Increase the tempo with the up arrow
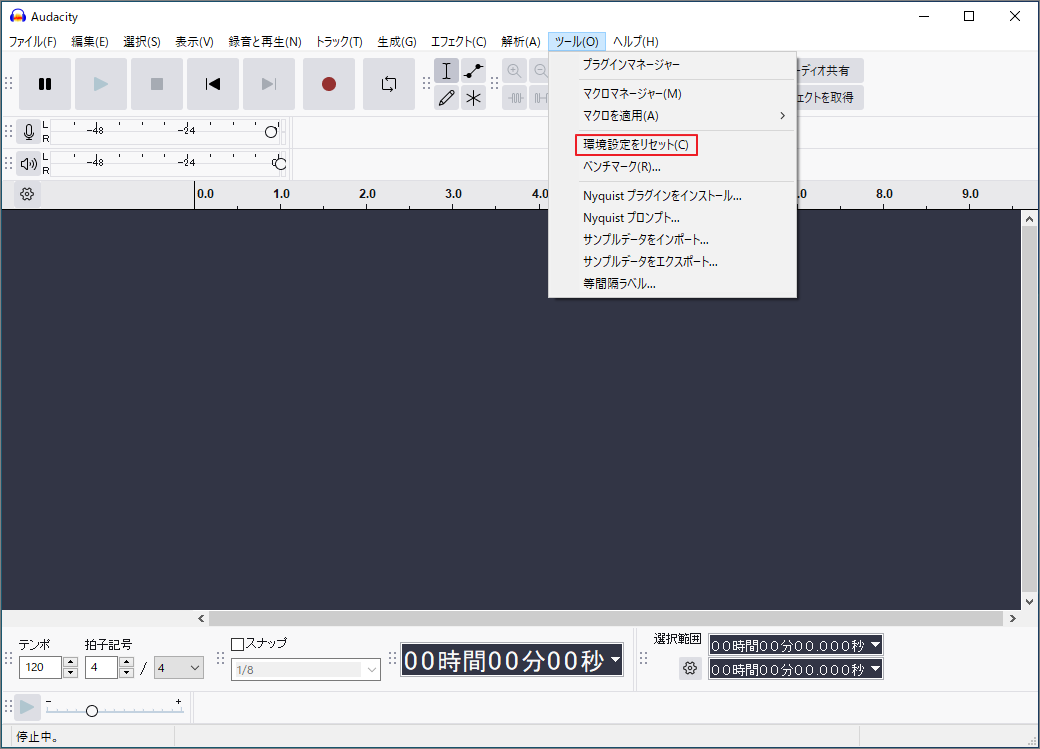This screenshot has height=749, width=1040. [x=71, y=662]
